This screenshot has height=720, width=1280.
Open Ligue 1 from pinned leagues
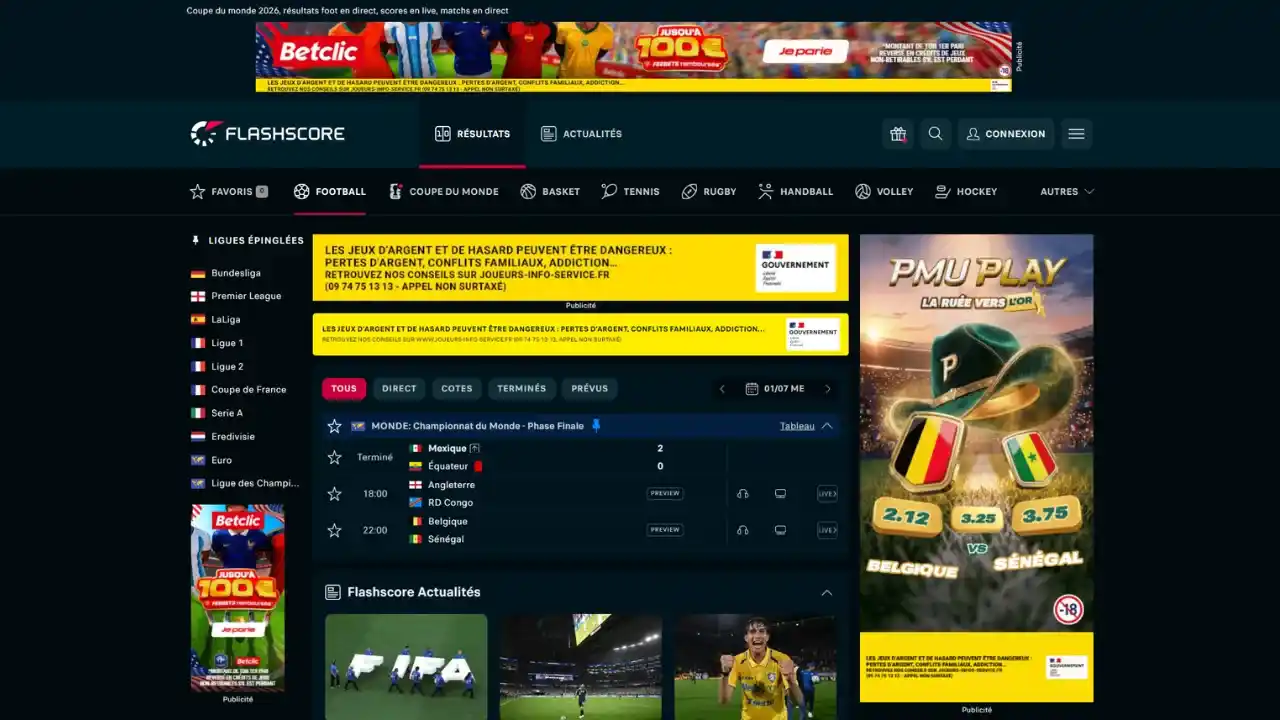tap(227, 343)
